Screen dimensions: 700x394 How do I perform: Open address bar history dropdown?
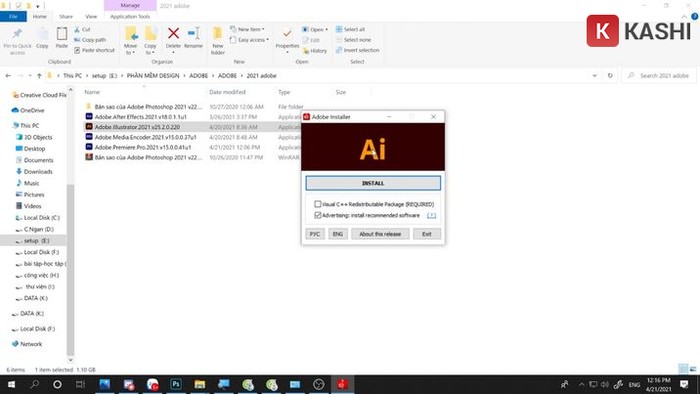595,76
